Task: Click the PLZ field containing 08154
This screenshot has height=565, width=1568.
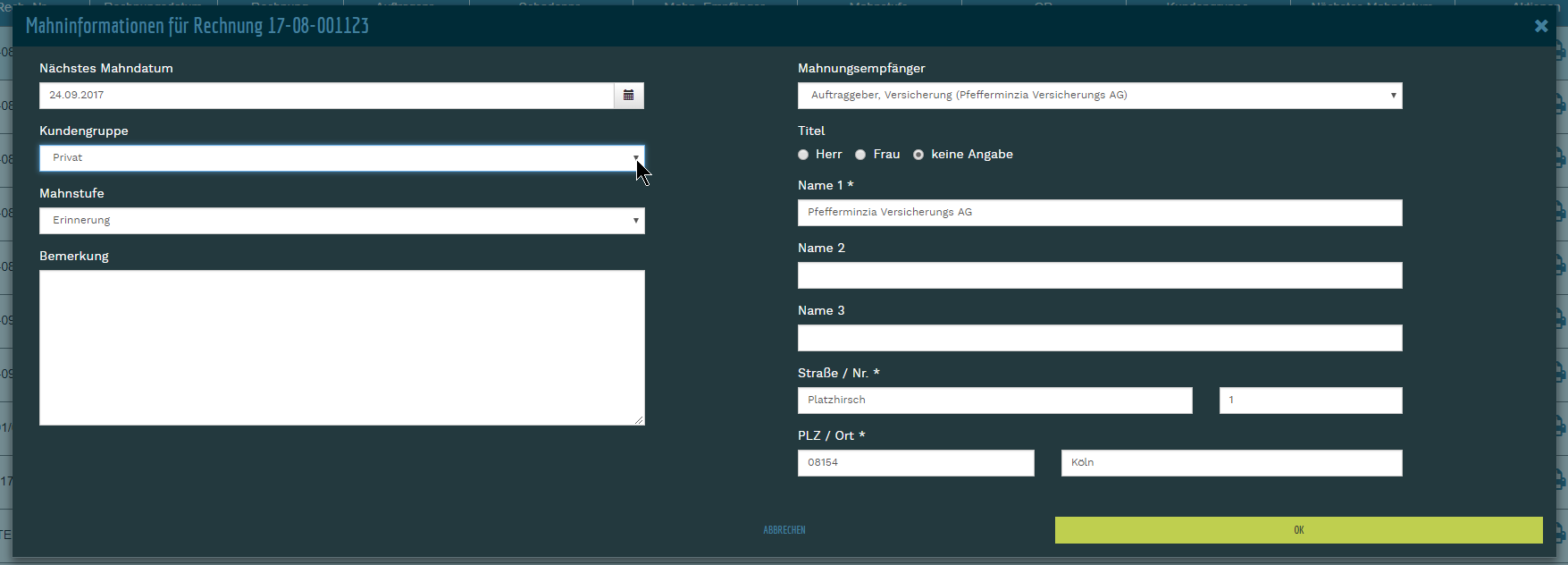Action: (915, 463)
